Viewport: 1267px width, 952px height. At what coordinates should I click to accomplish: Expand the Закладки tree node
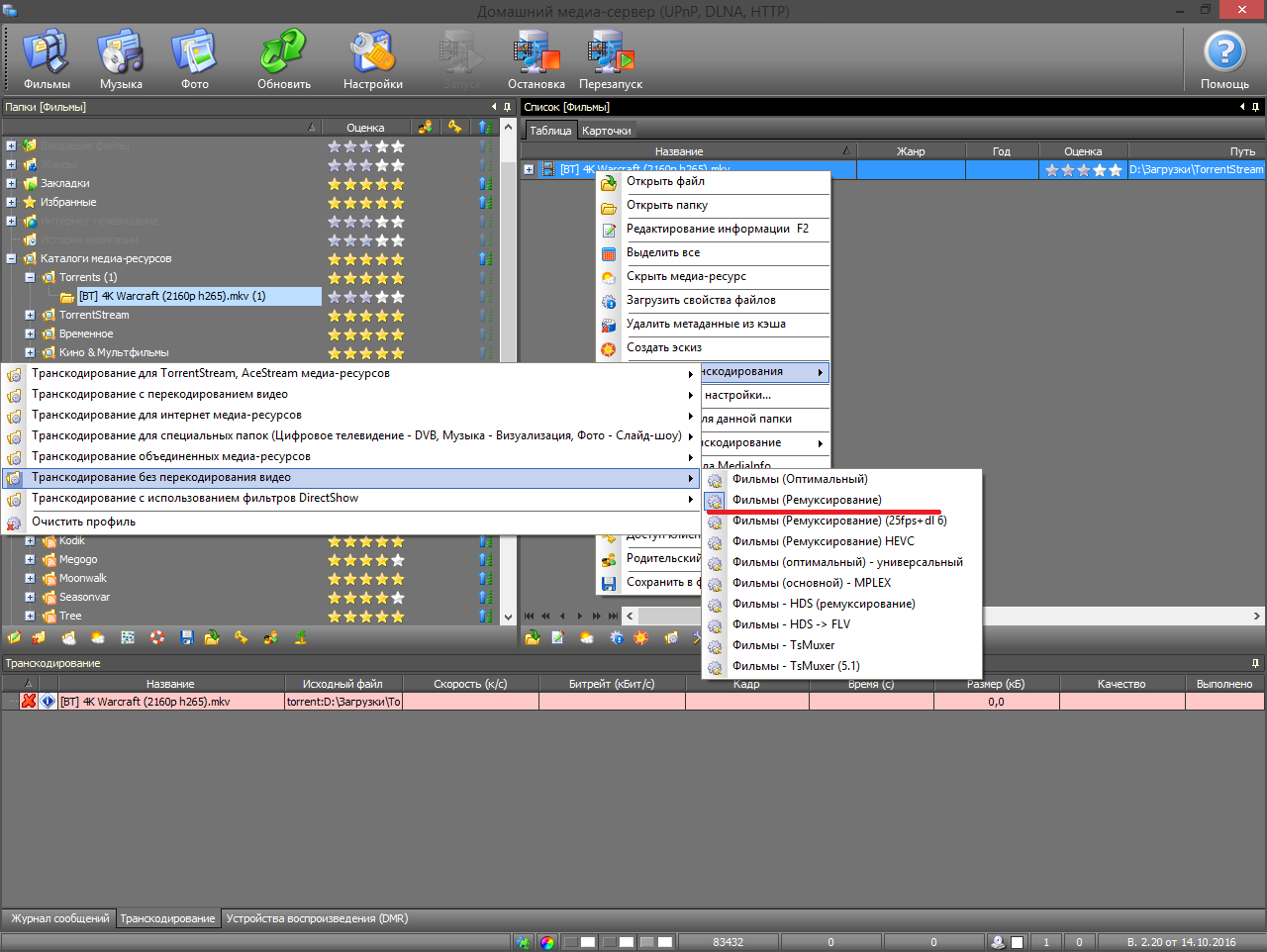click(x=11, y=184)
